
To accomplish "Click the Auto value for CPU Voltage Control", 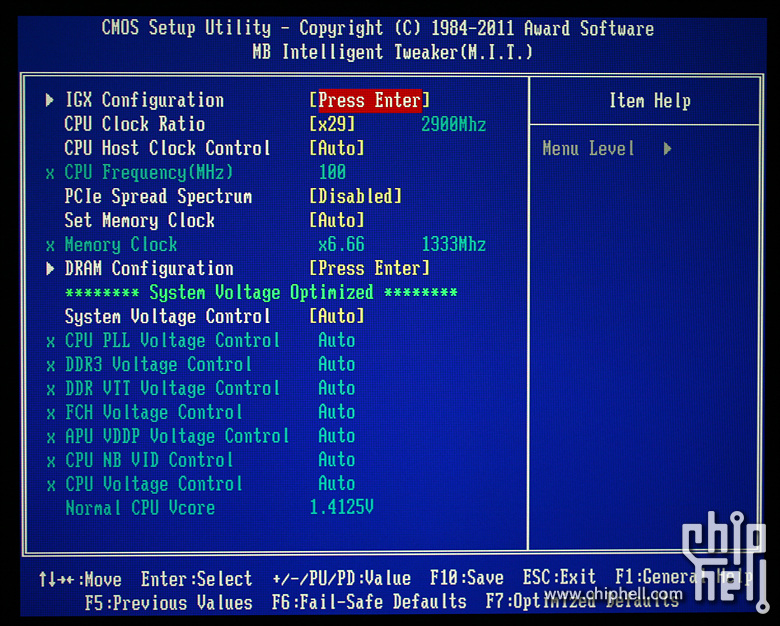I will pos(337,484).
